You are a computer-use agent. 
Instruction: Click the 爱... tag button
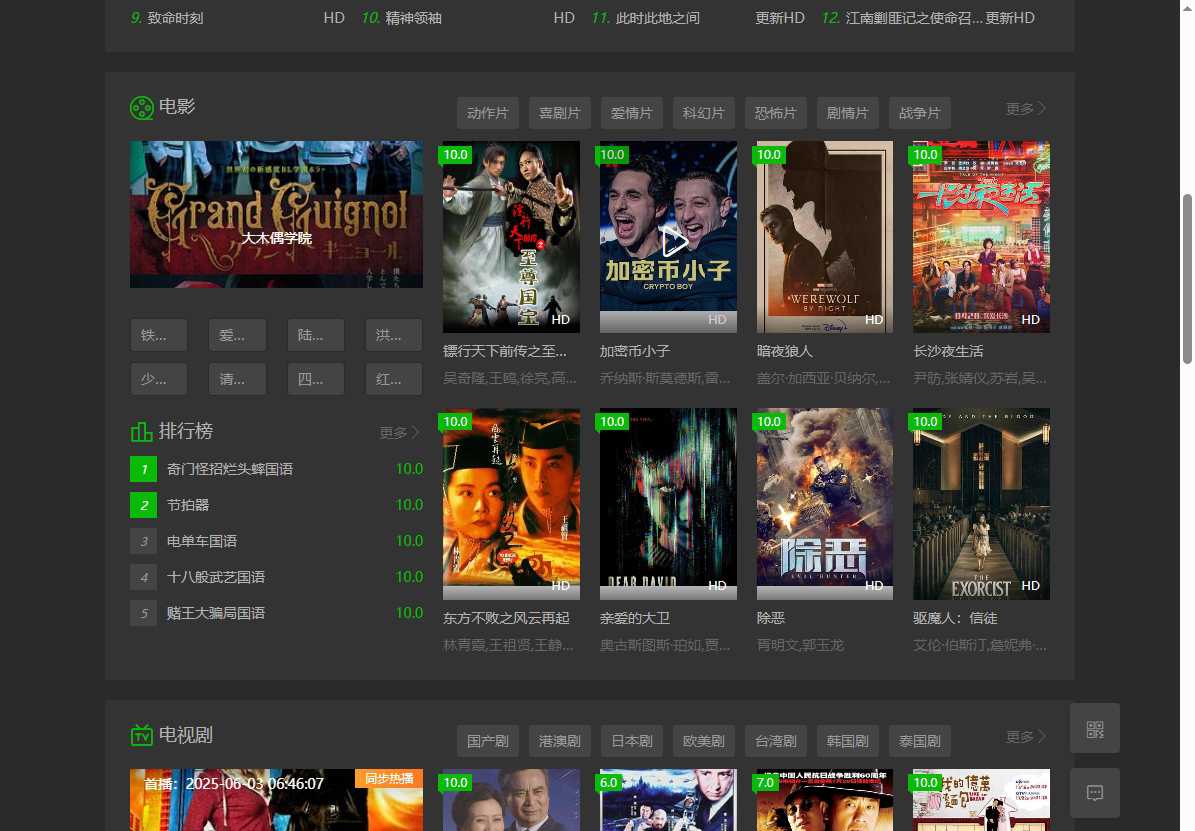[237, 335]
